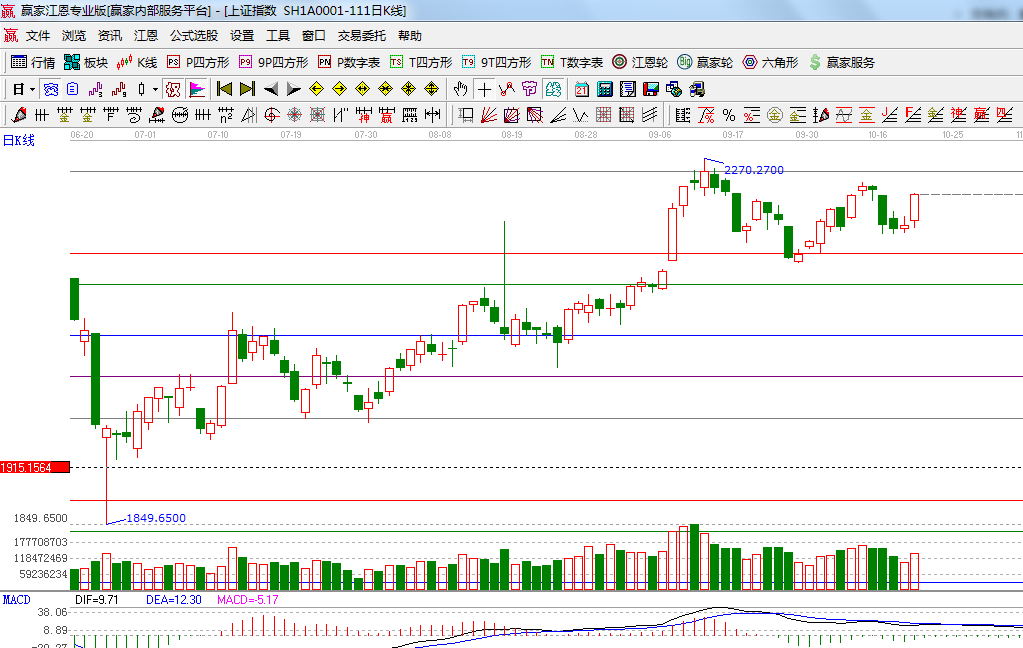1023x648 pixels.
Task: Click the T数字表 button
Action: coord(571,62)
